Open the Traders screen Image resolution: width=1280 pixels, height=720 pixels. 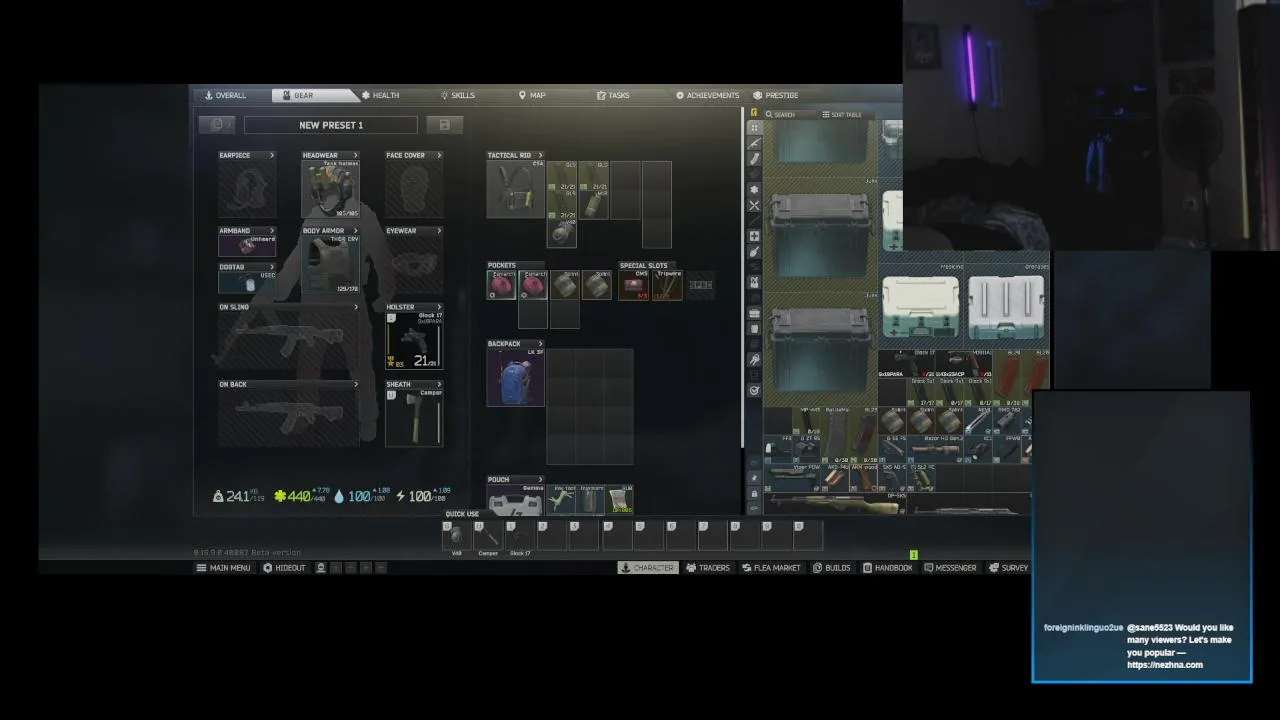[708, 568]
